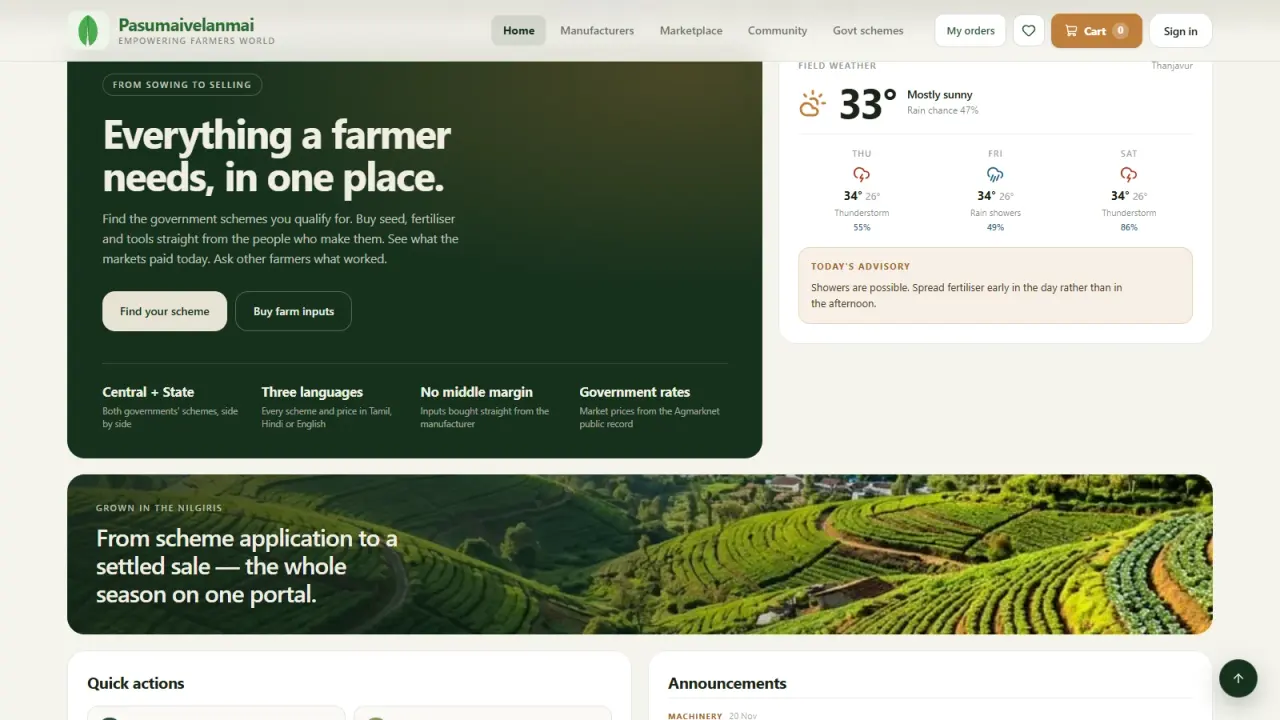Click Friday's rain showers icon
Image resolution: width=1280 pixels, height=720 pixels.
coord(995,174)
